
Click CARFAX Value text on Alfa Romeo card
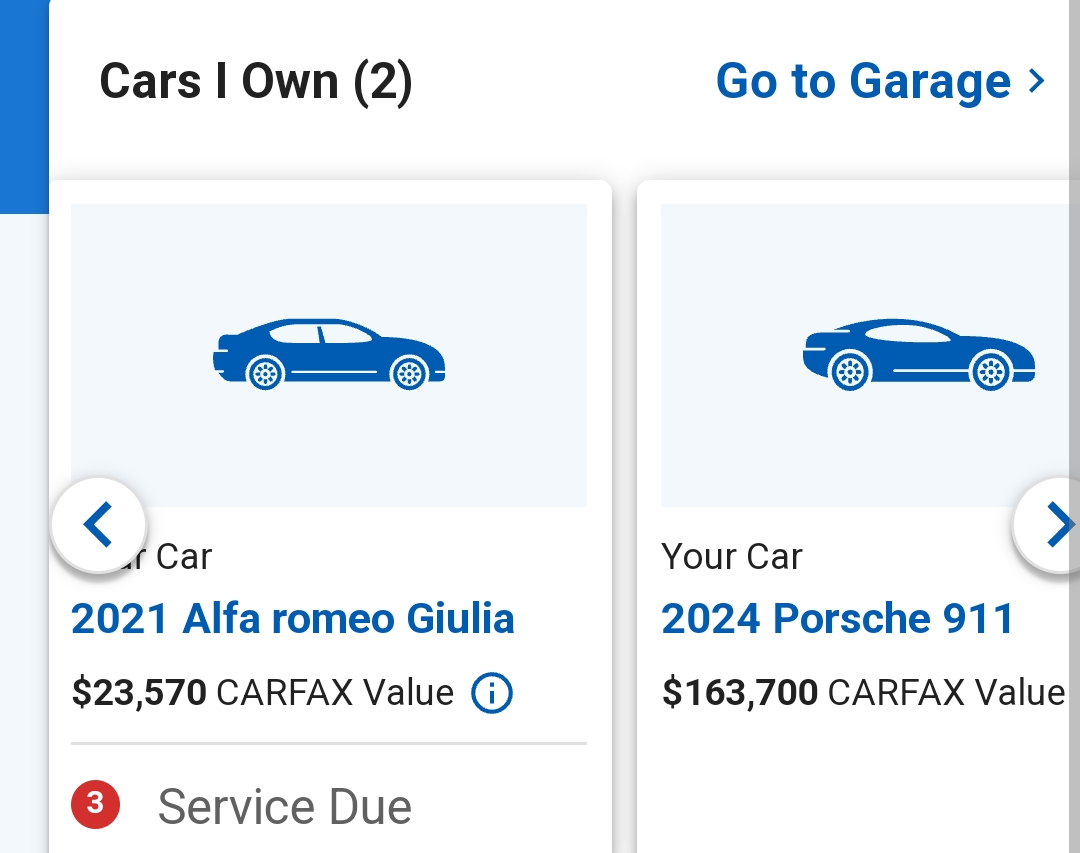335,692
